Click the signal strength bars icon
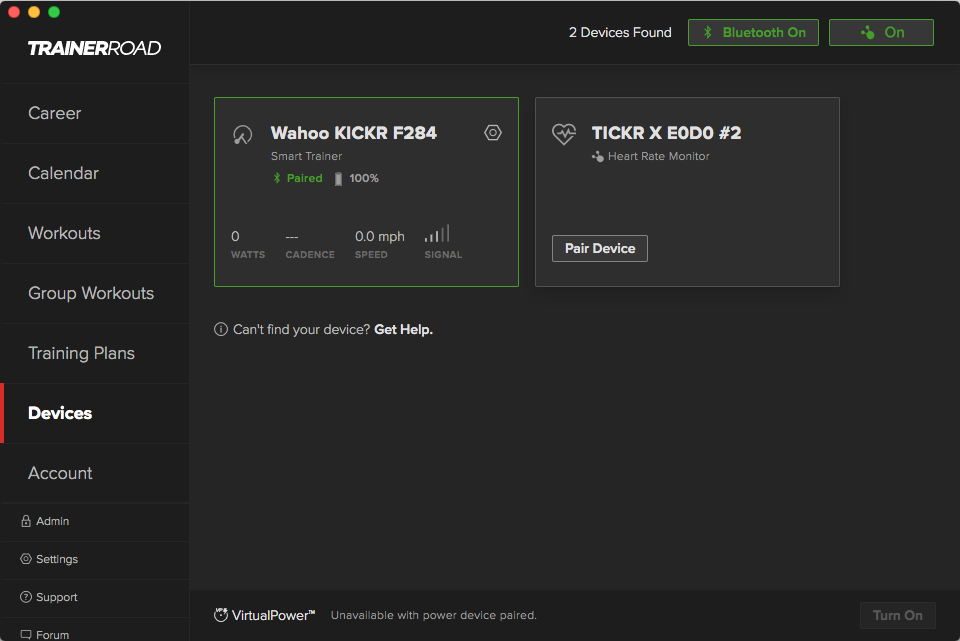The height and width of the screenshot is (641, 960). coord(437,233)
